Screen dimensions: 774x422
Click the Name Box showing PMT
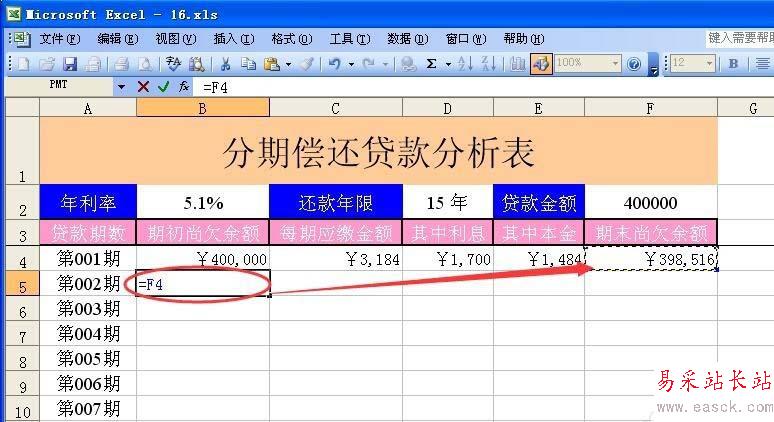point(59,87)
